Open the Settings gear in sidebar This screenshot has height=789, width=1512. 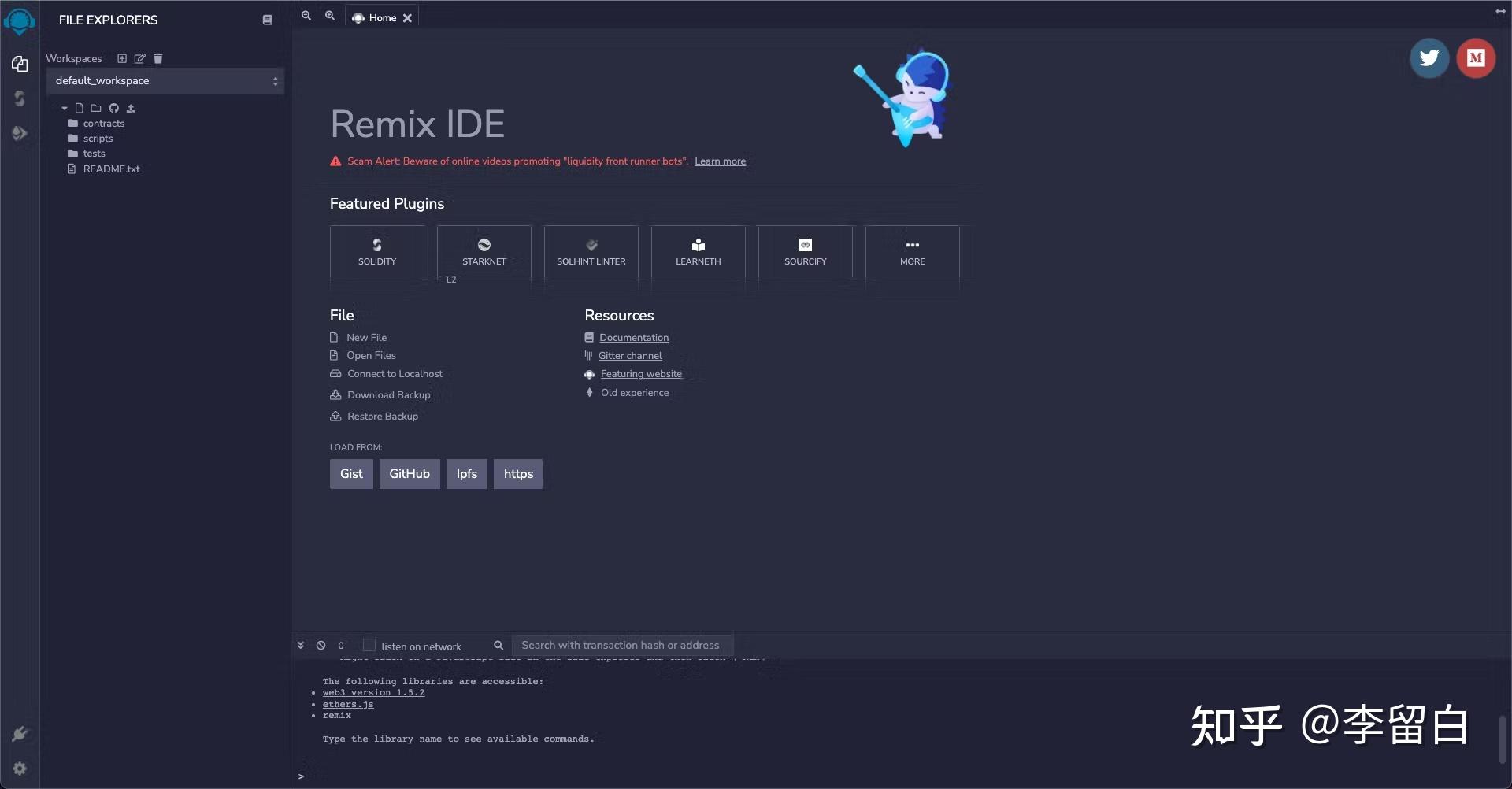tap(20, 769)
